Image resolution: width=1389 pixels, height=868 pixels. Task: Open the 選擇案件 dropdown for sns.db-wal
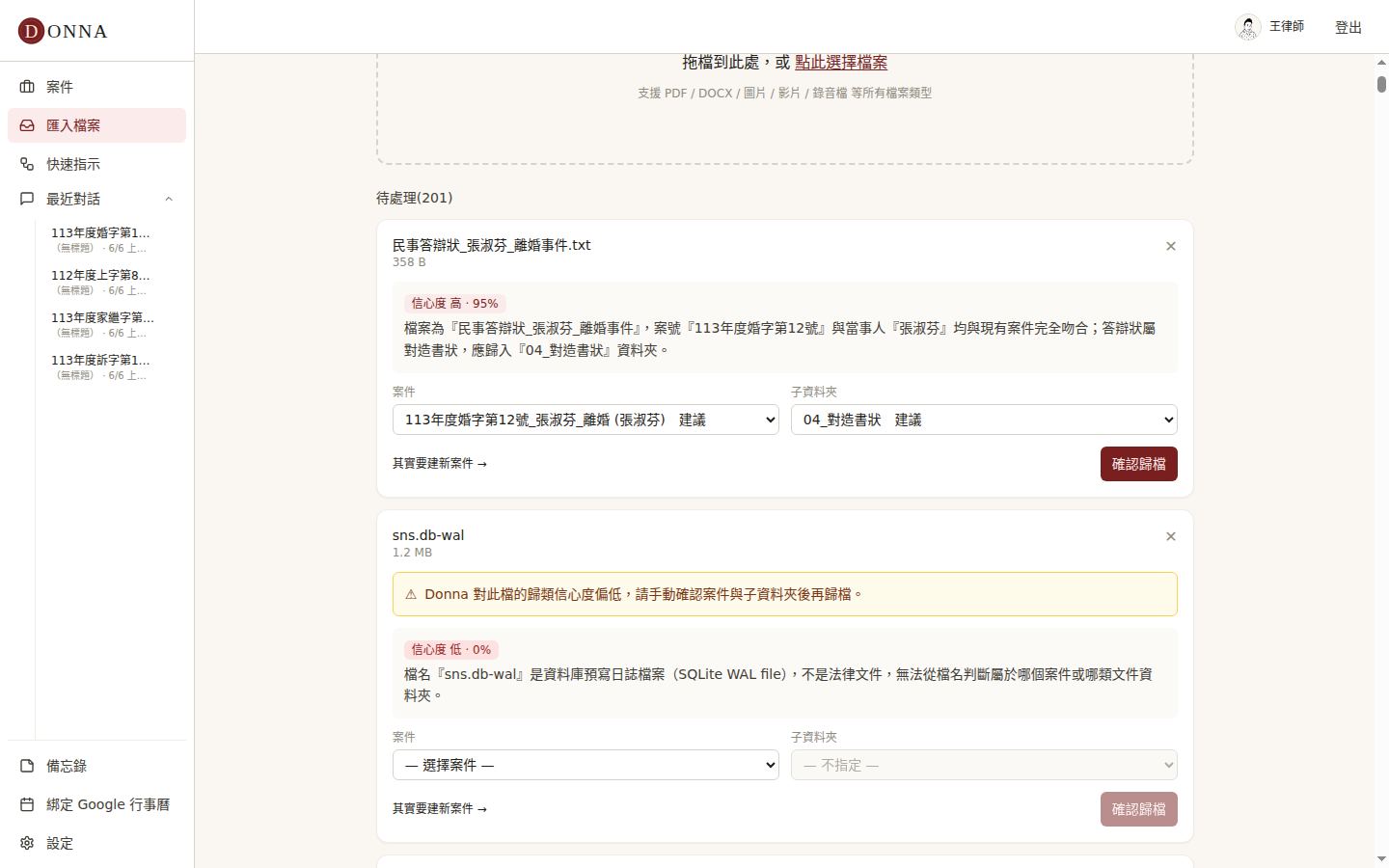(x=586, y=765)
